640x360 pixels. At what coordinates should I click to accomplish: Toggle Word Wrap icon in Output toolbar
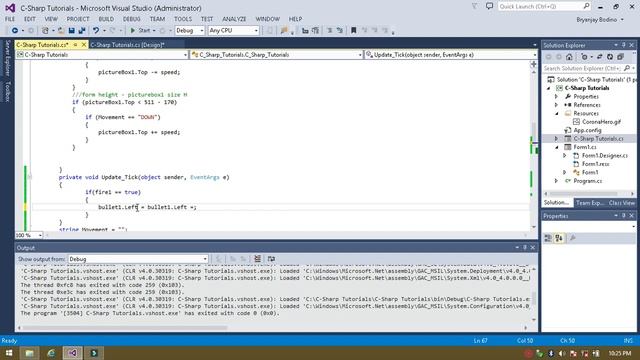(271, 259)
